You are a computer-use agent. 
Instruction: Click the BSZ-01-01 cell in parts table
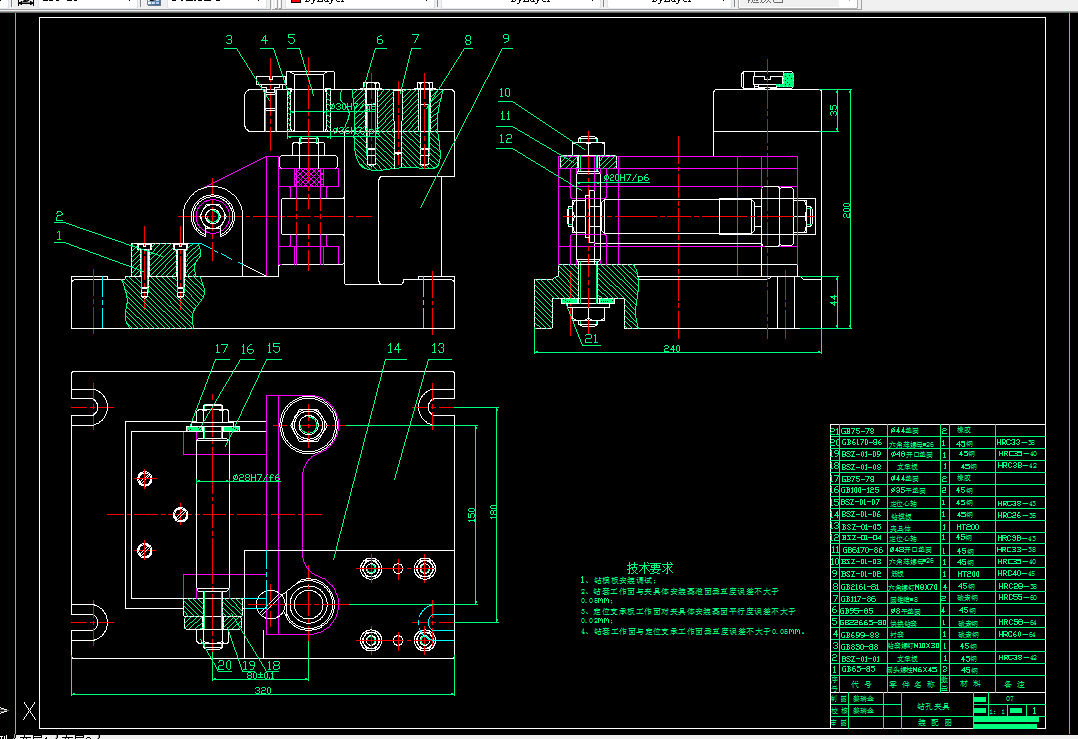pos(861,659)
